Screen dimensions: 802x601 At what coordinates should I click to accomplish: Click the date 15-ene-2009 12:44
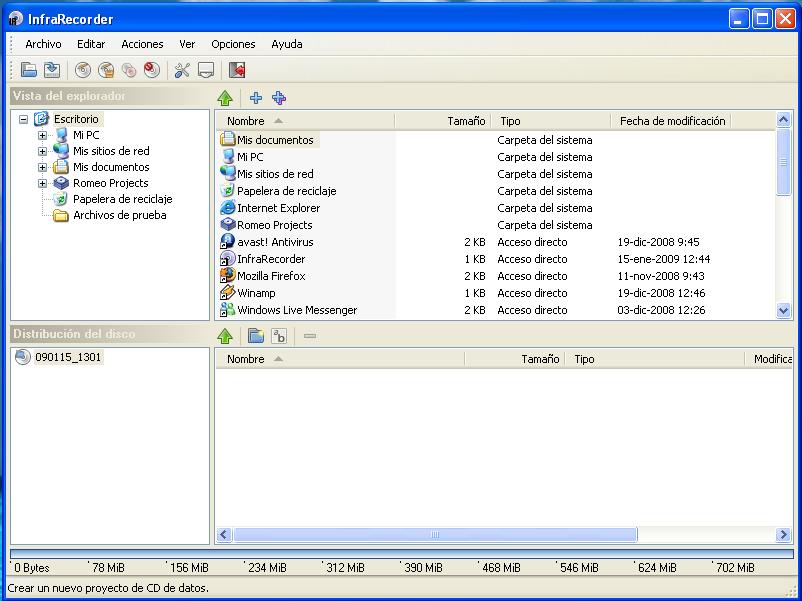coord(663,259)
